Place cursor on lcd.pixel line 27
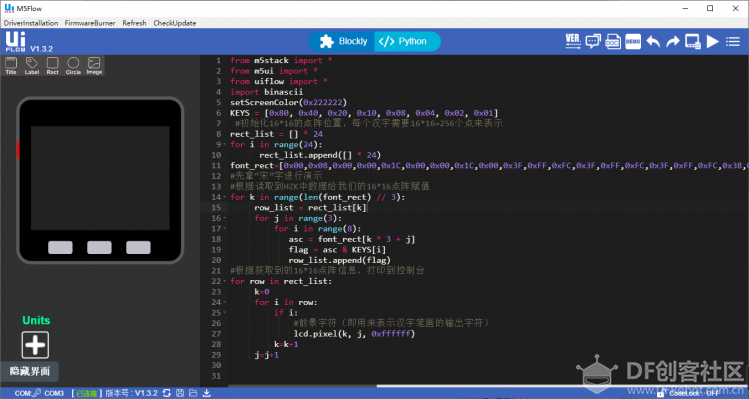 [354, 334]
